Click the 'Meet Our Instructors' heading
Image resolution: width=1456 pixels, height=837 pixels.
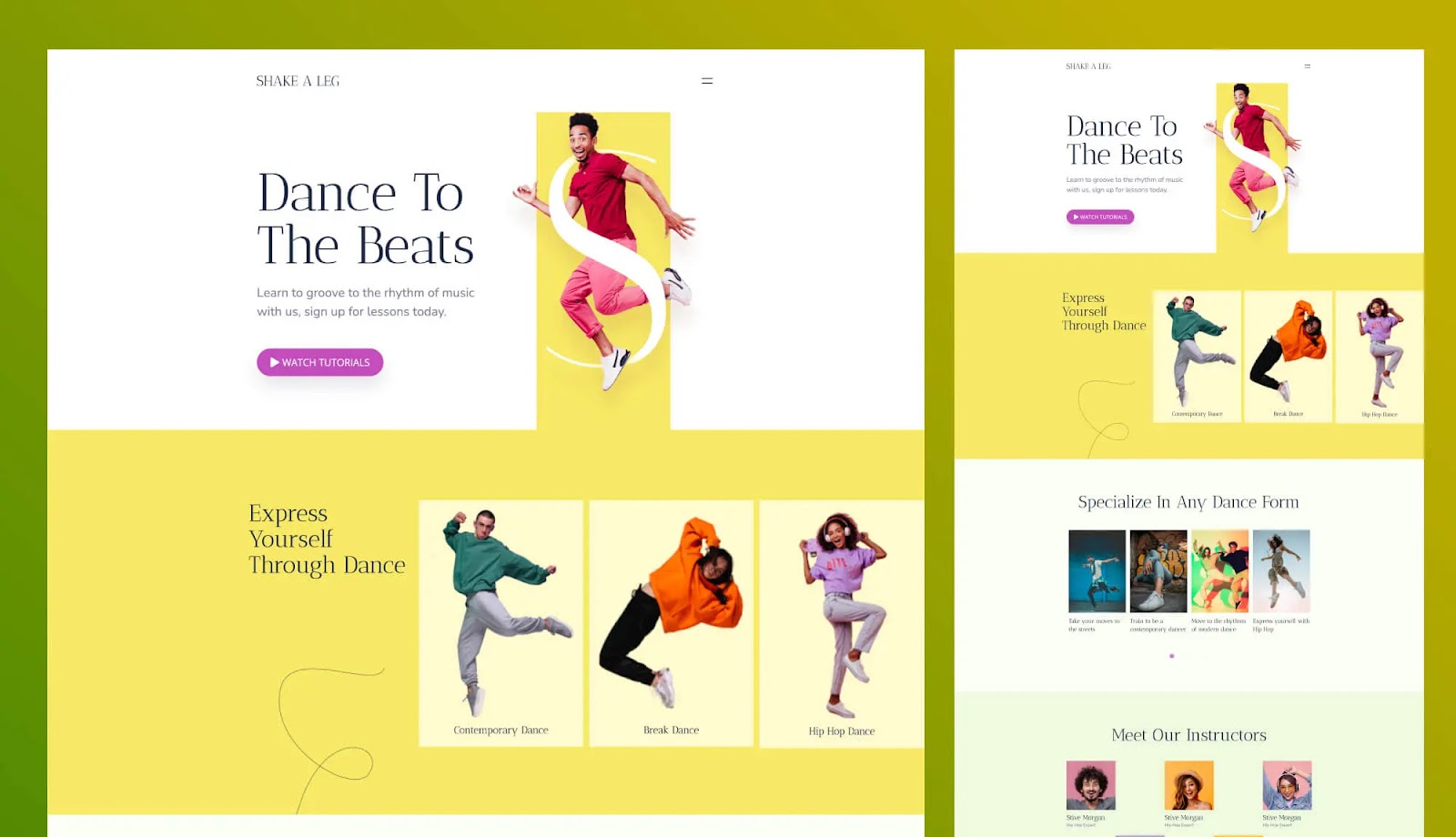pyautogui.click(x=1188, y=735)
